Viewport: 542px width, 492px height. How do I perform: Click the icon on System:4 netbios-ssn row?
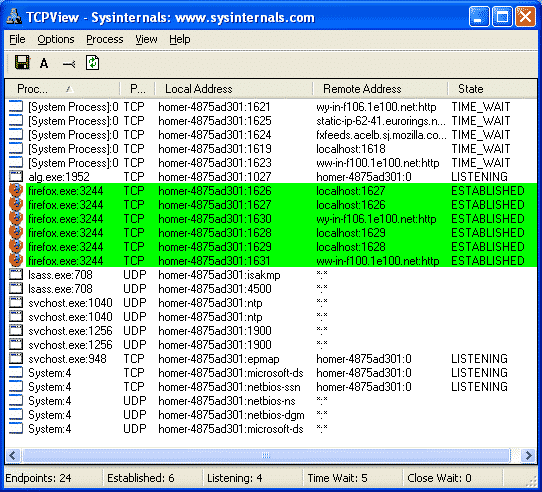pyautogui.click(x=16, y=387)
